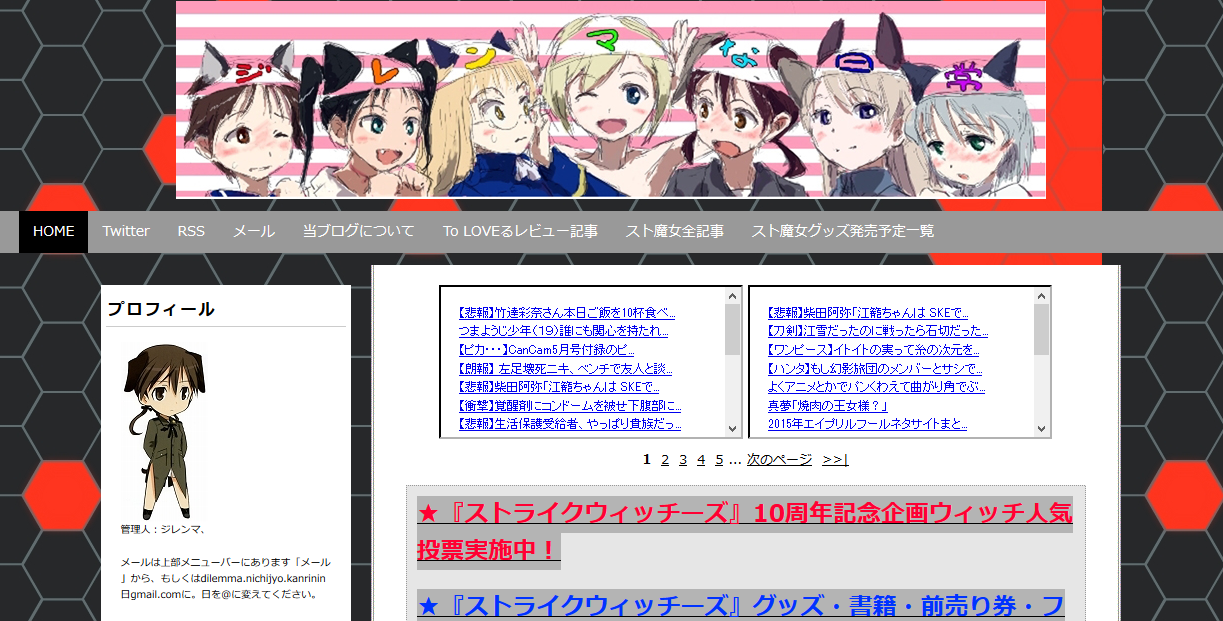
Task: Go to the HOME menu item
Action: [x=54, y=231]
